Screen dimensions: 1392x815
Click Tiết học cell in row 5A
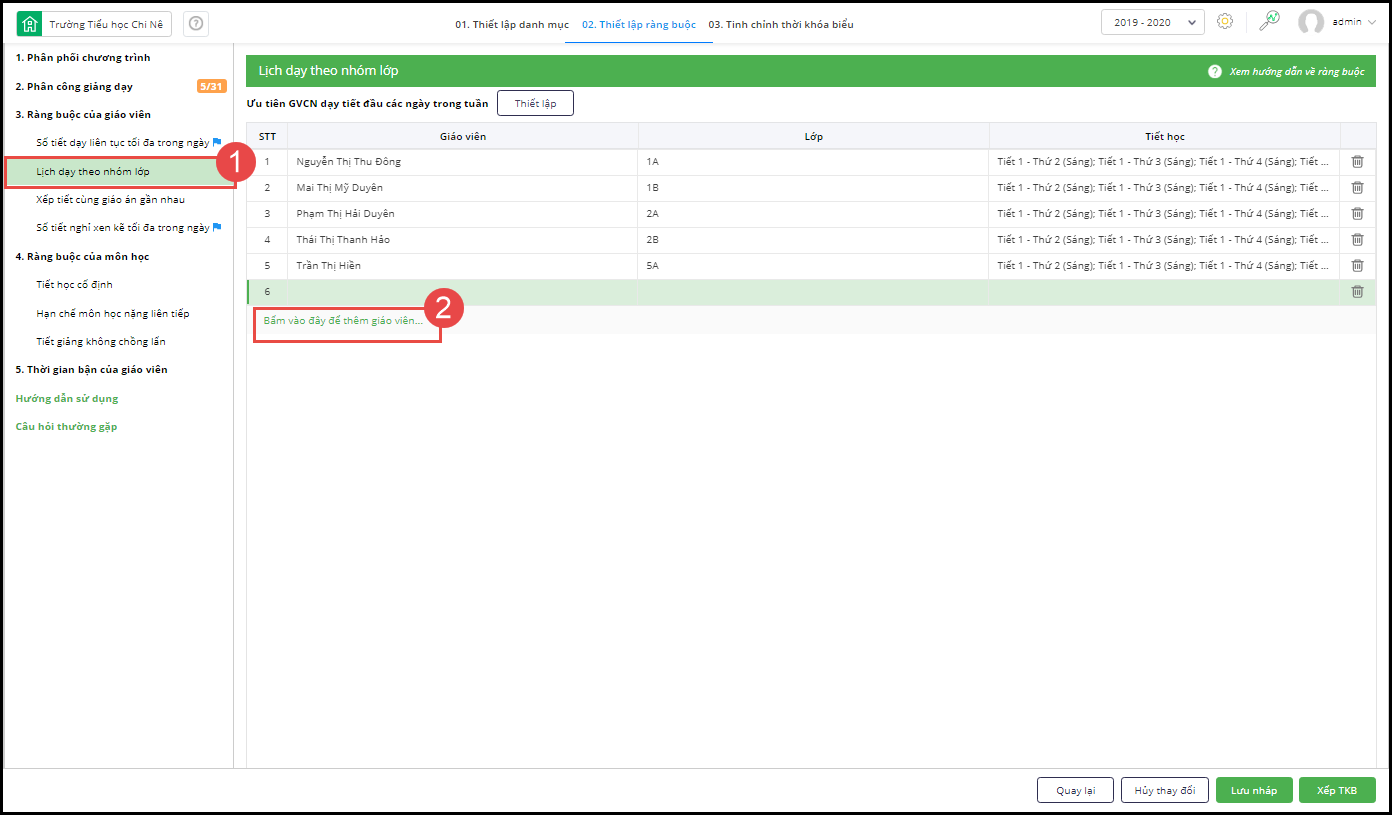click(x=1164, y=265)
